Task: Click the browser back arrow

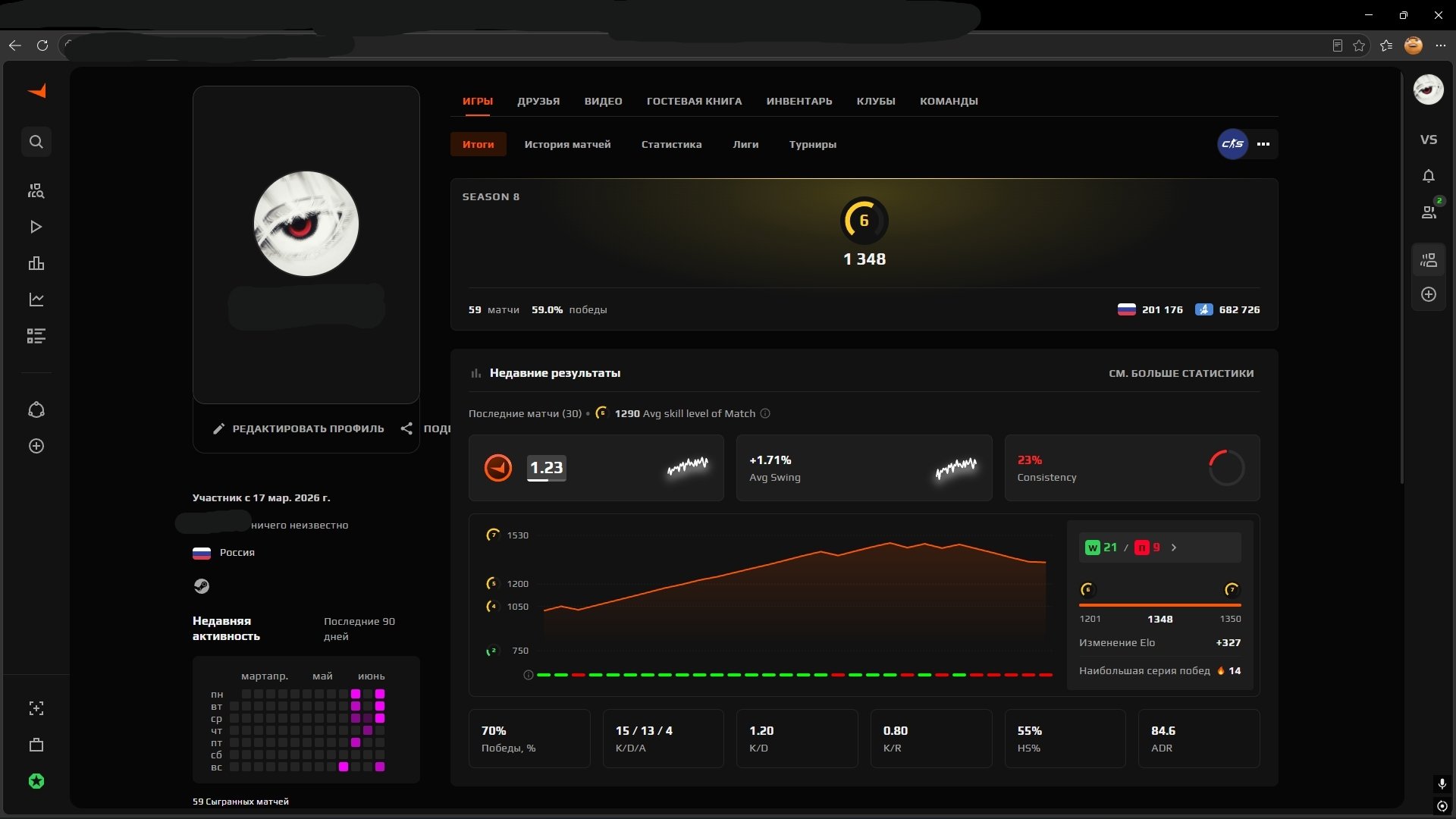Action: (14, 45)
